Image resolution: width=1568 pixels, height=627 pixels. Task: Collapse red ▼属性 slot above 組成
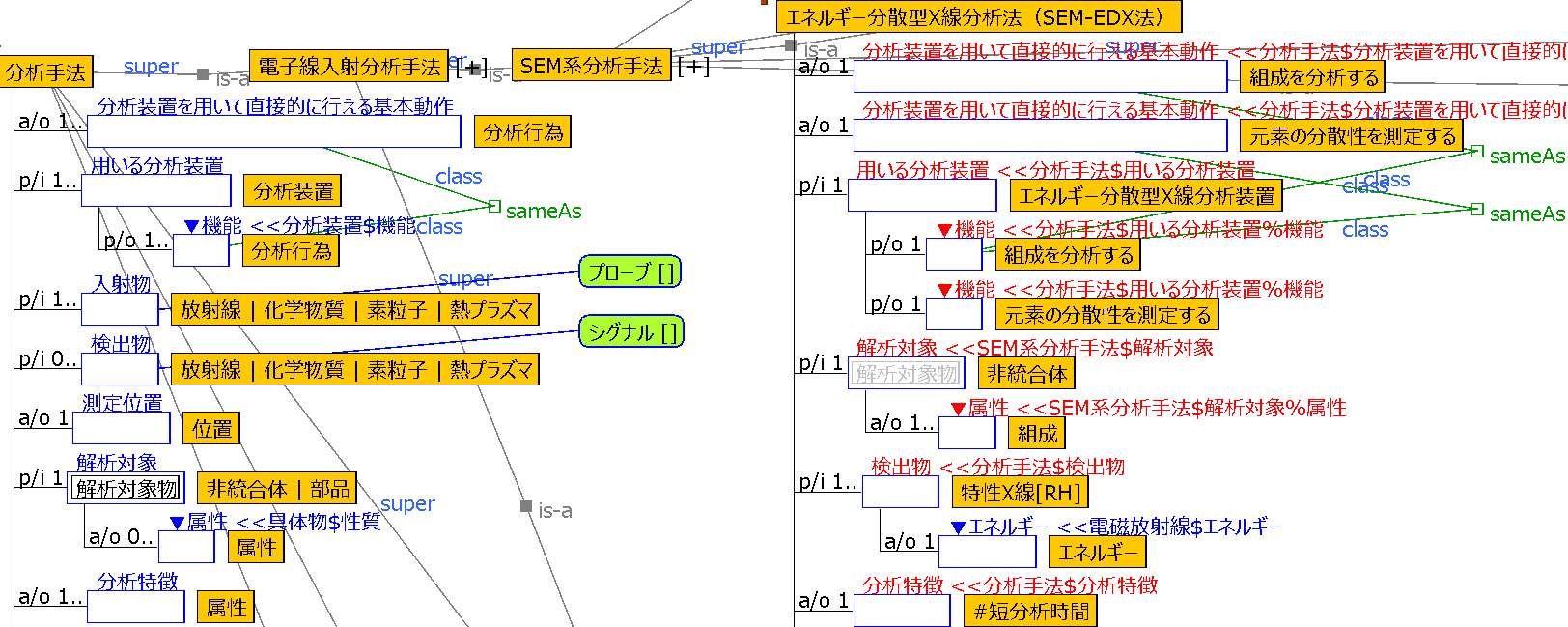click(x=959, y=409)
